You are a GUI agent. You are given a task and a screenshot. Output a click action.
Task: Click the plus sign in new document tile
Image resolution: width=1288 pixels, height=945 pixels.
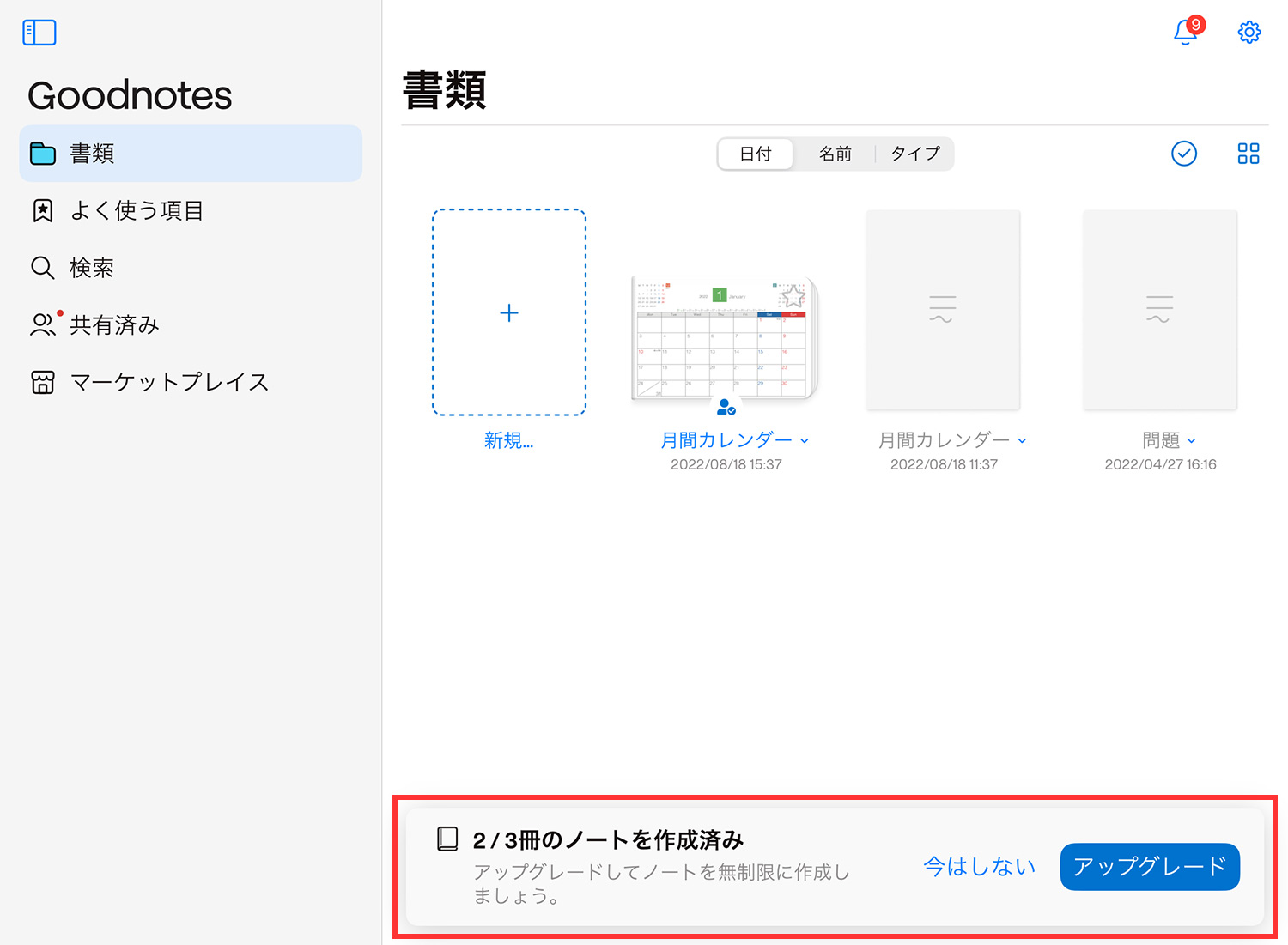coord(509,313)
